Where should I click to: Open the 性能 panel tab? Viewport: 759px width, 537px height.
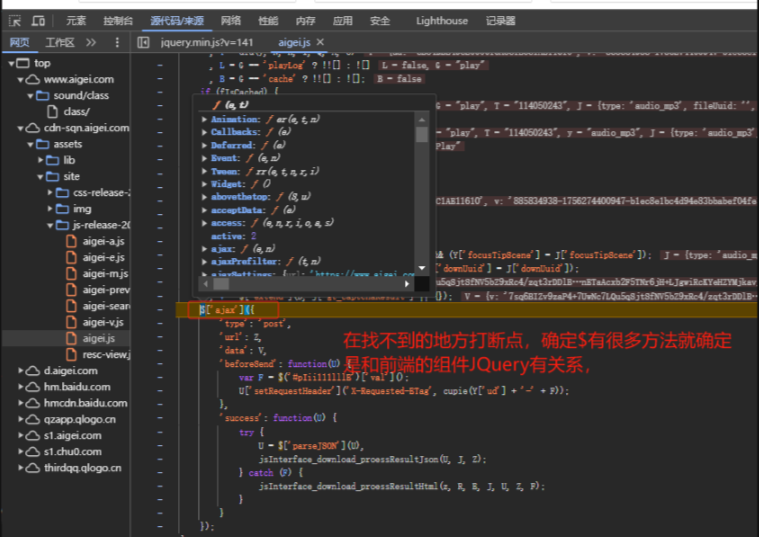(x=268, y=21)
